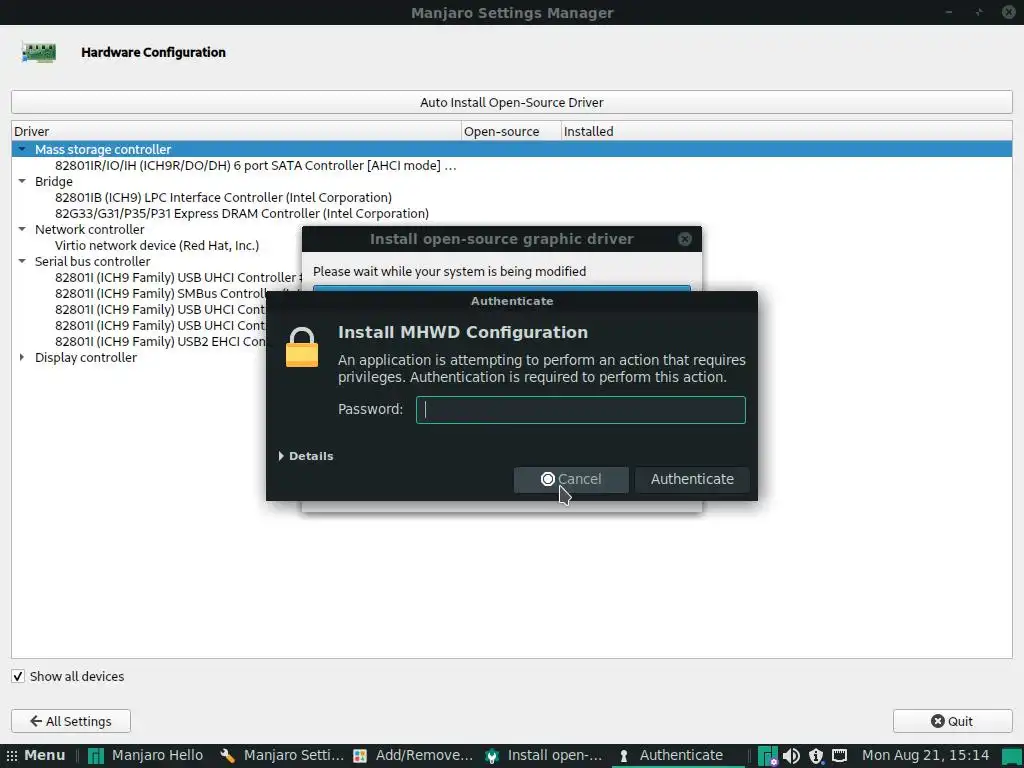Select the Virtio network device row
The height and width of the screenshot is (768, 1024).
point(157,246)
